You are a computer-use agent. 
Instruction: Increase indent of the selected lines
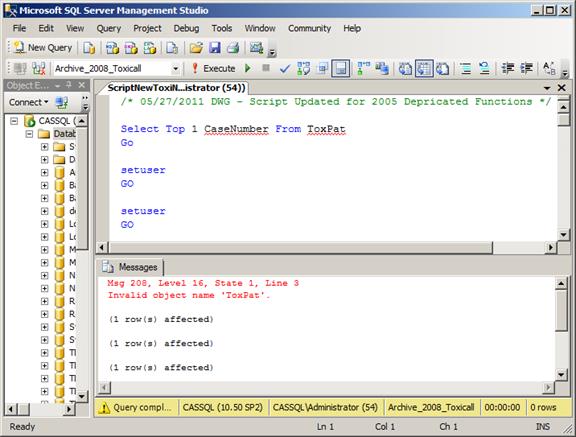point(526,68)
